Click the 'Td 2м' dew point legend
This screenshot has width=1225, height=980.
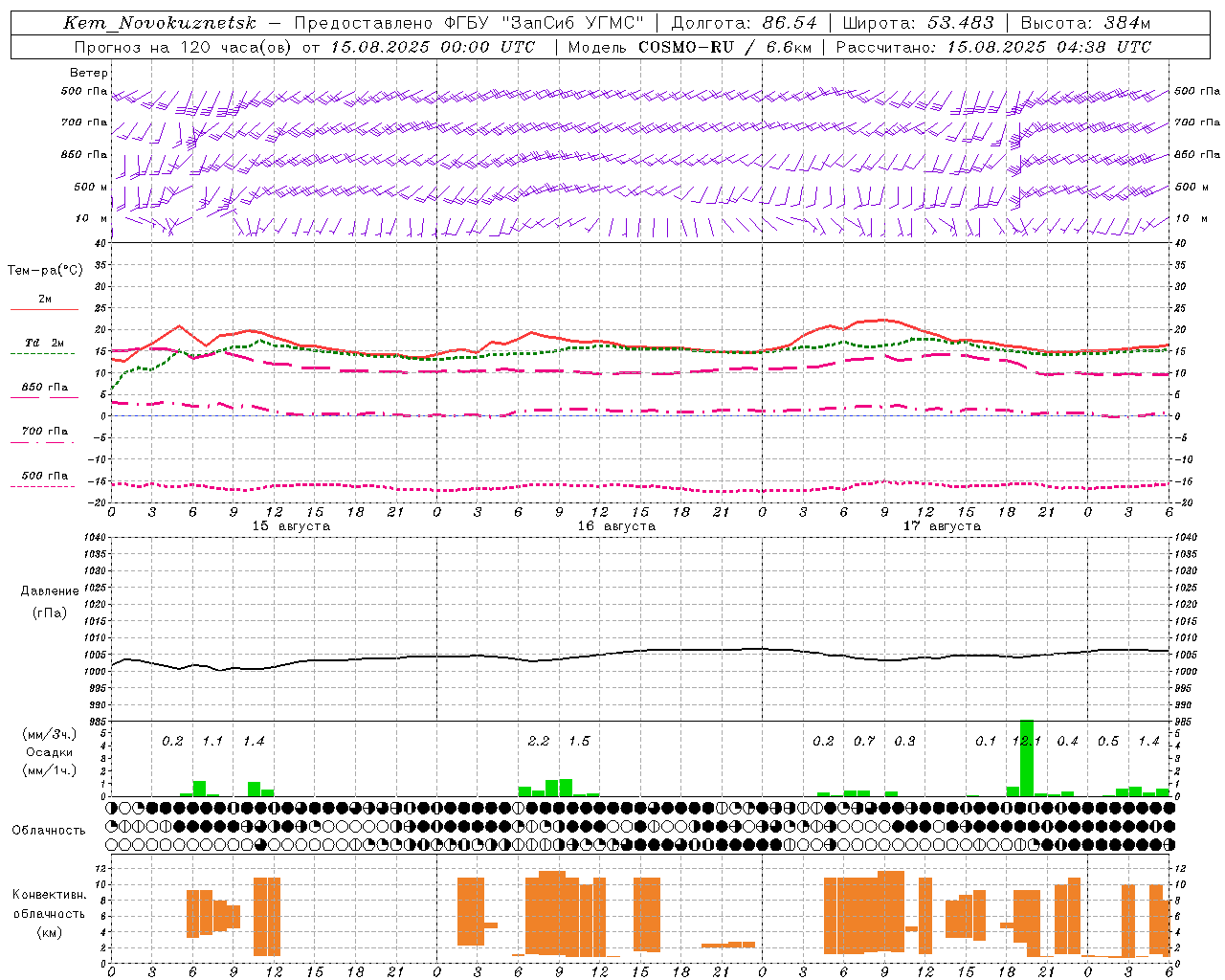click(x=44, y=343)
